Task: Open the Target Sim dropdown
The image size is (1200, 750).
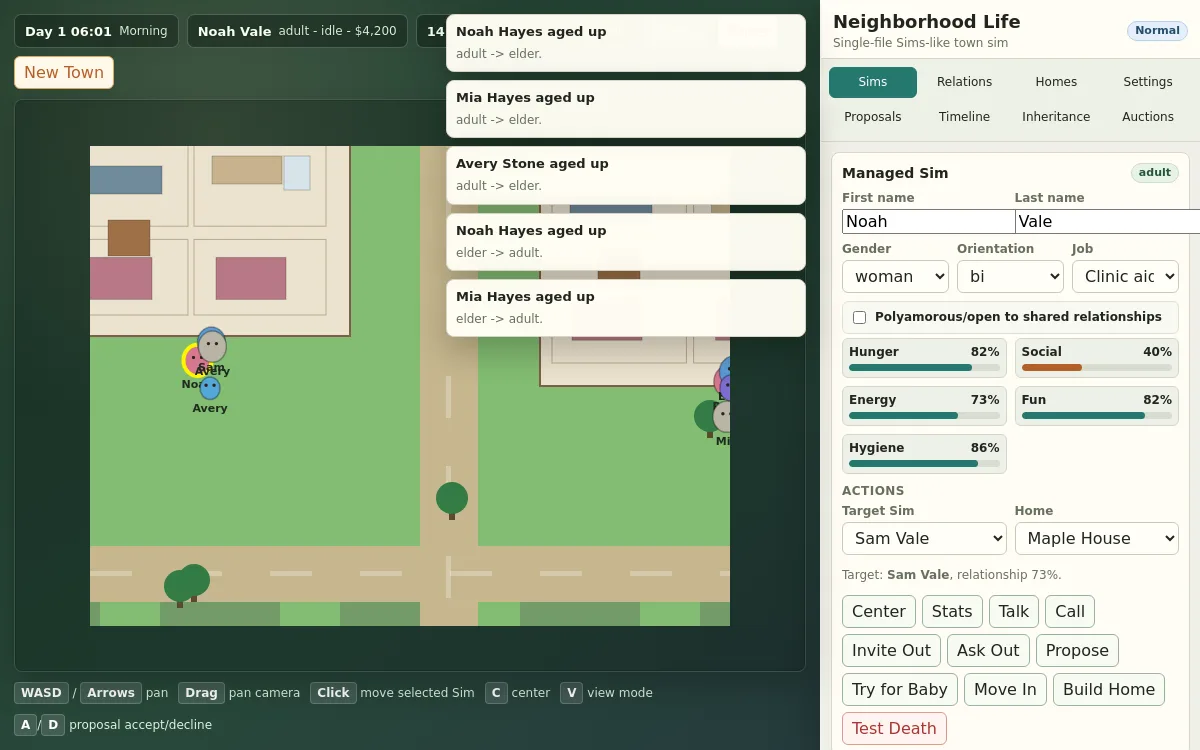Action: click(x=924, y=538)
